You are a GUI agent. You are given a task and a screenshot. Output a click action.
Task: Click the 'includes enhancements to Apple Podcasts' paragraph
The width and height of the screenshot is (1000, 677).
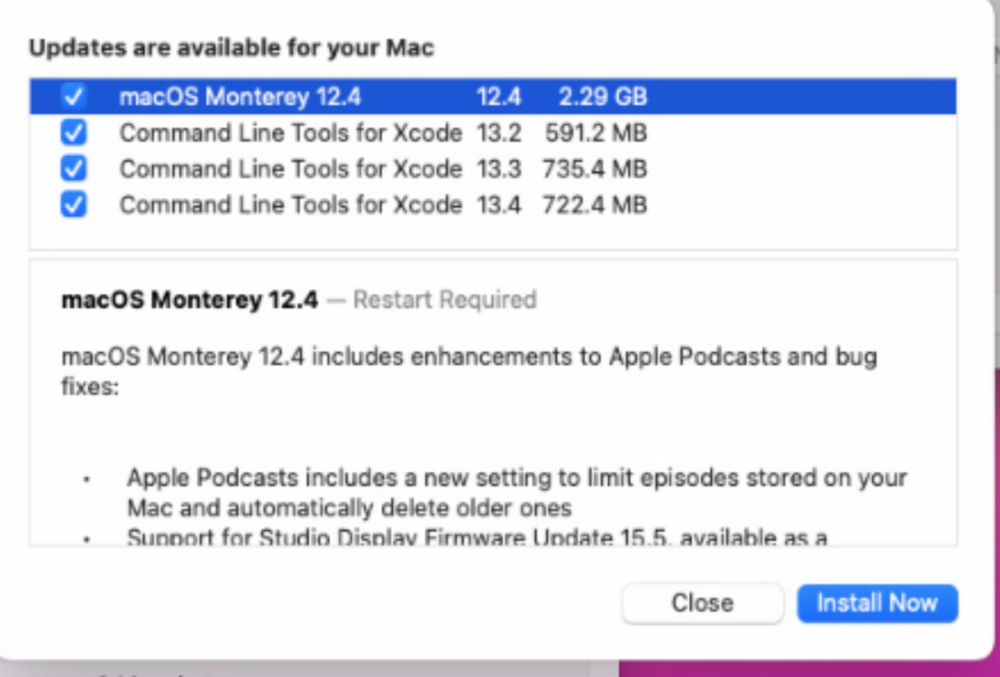[469, 371]
